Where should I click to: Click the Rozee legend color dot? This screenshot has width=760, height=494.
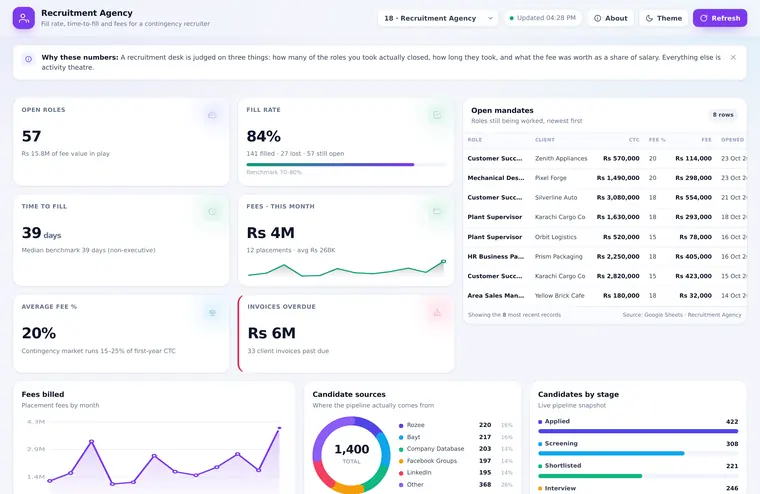[x=401, y=426]
